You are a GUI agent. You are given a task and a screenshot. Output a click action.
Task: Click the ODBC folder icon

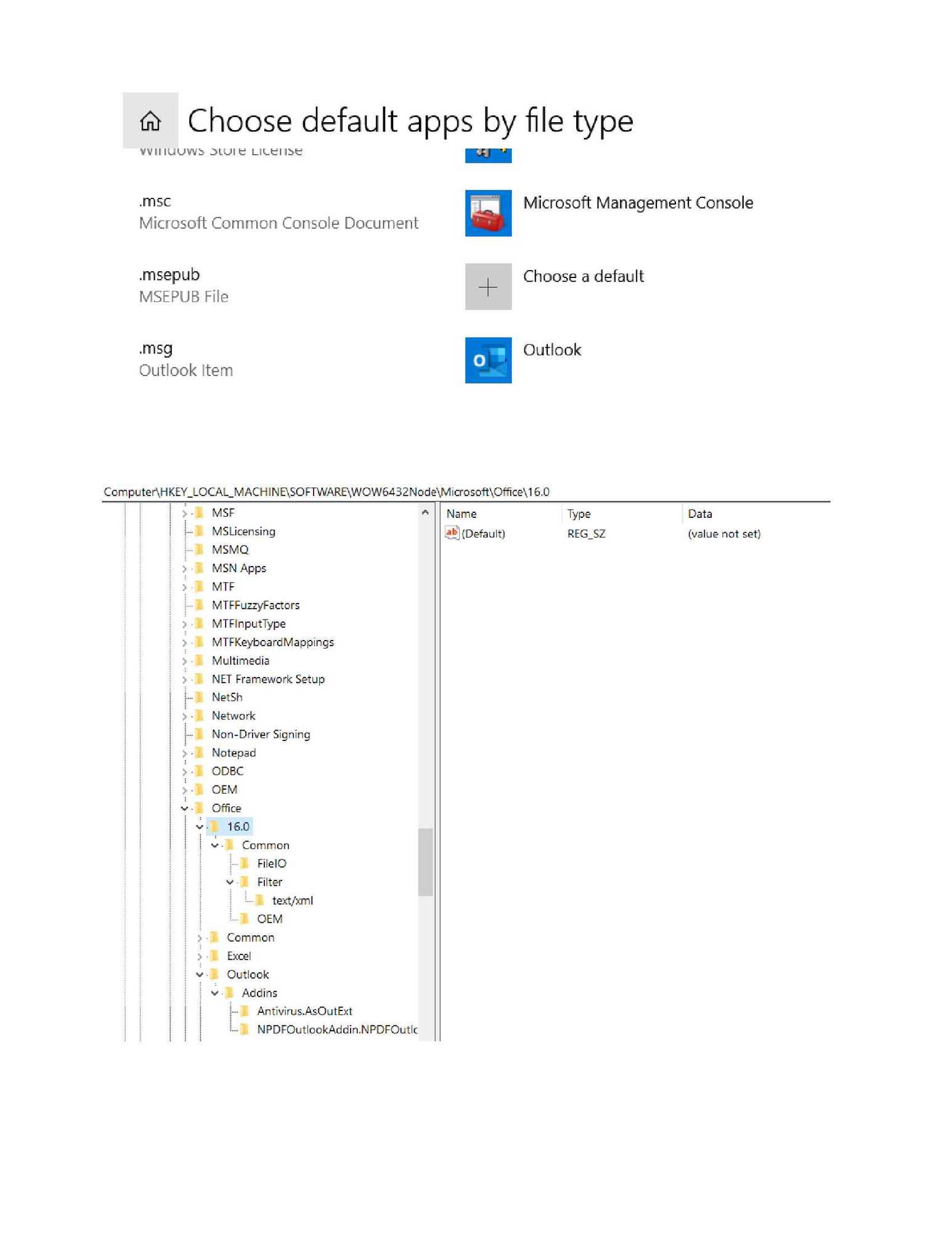coord(200,771)
